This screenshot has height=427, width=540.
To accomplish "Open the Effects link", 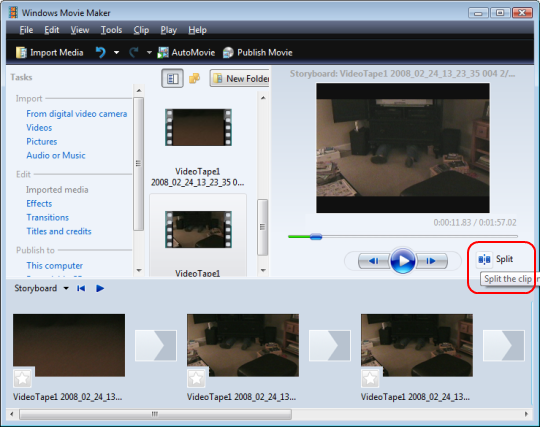I will point(39,204).
